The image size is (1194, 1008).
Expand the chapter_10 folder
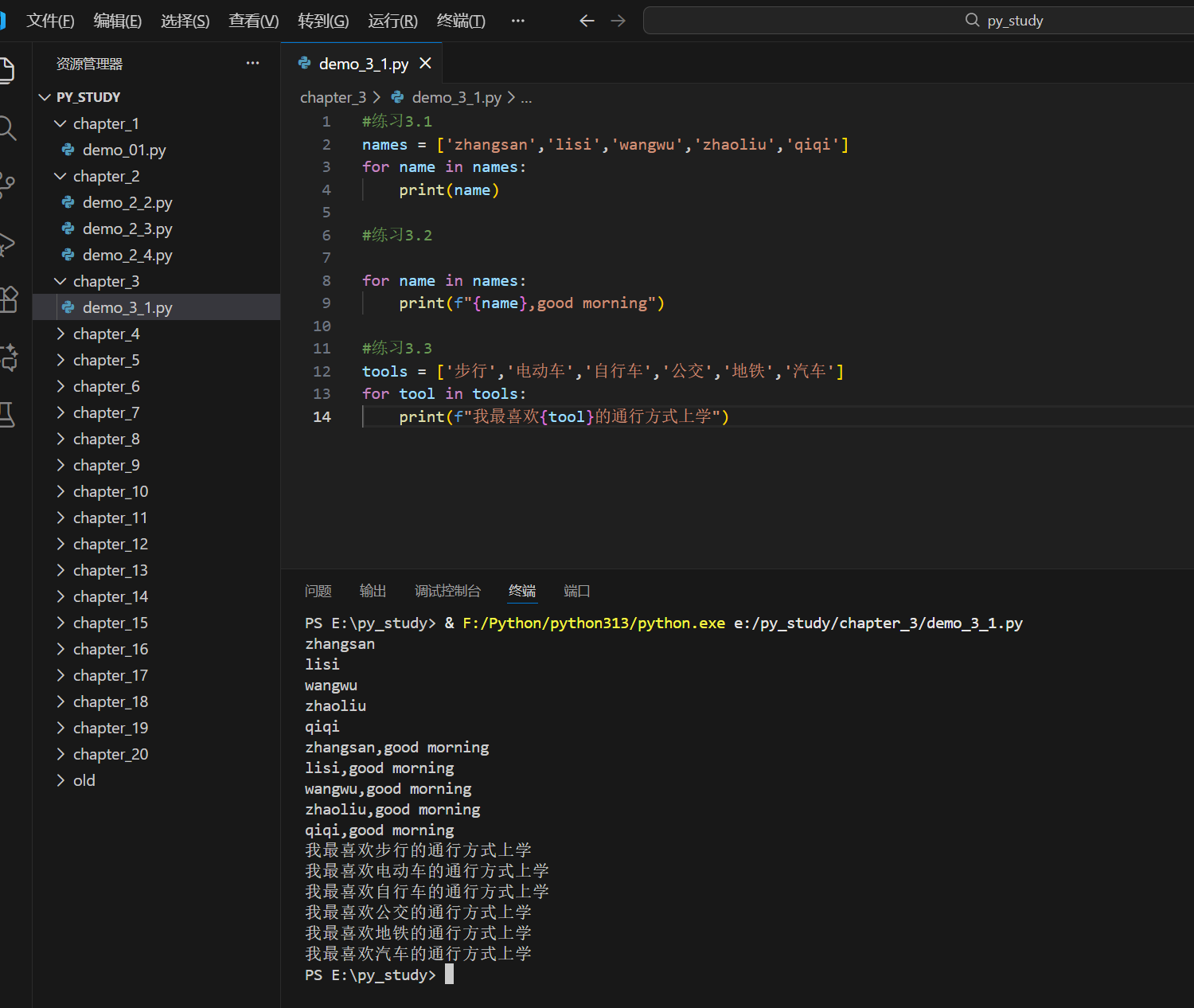pos(156,491)
